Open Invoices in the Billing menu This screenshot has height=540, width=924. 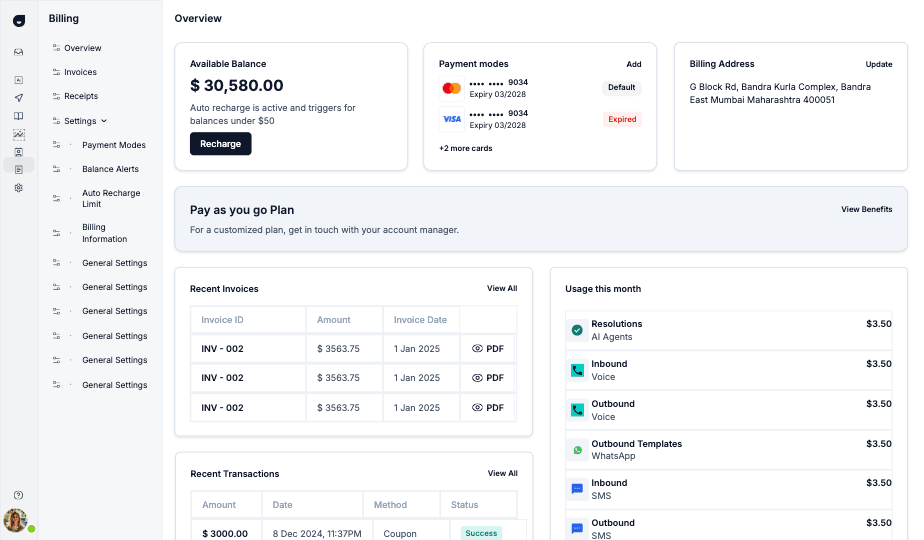(80, 72)
